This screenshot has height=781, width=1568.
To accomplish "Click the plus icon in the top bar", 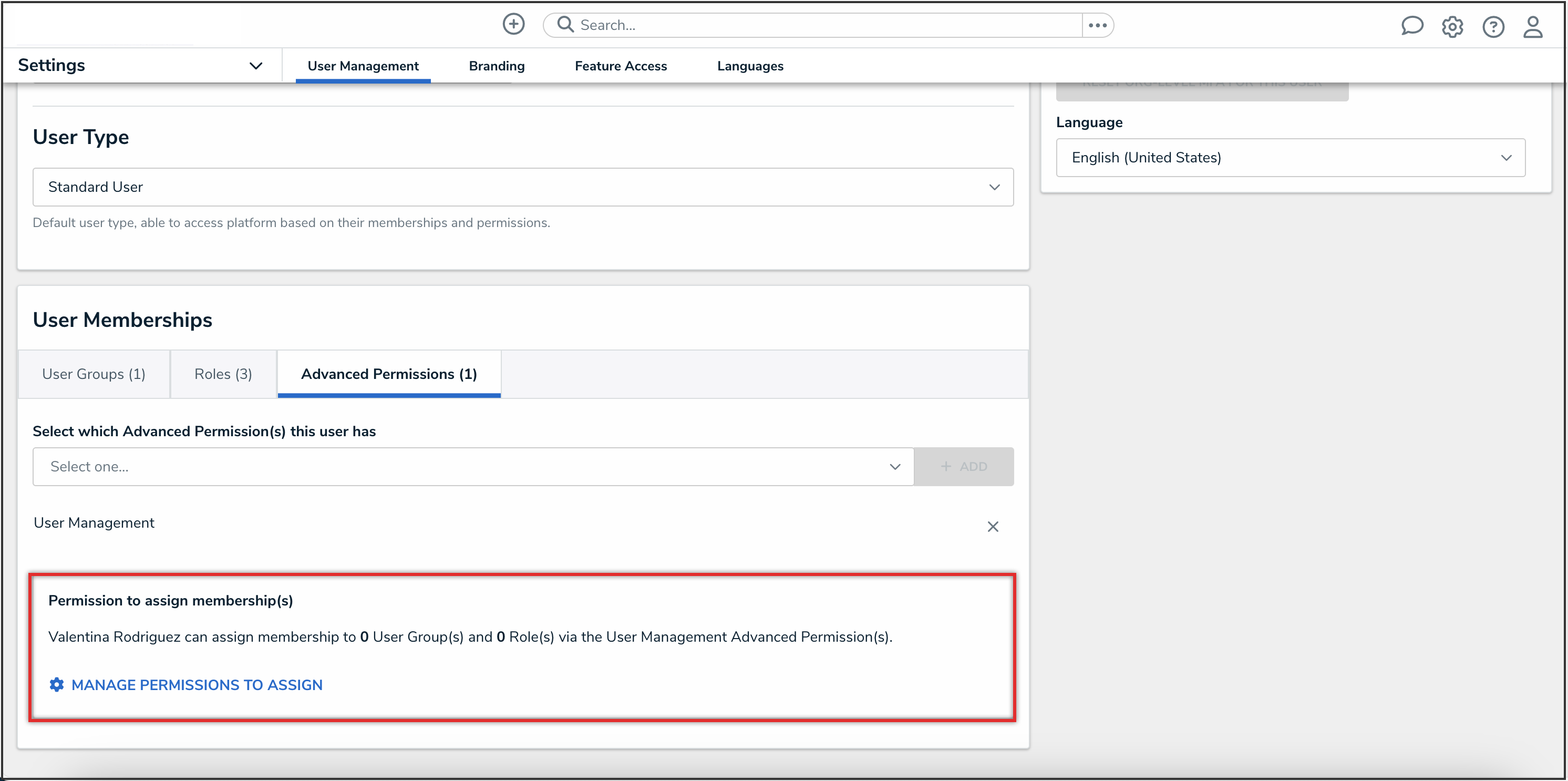I will [x=513, y=24].
